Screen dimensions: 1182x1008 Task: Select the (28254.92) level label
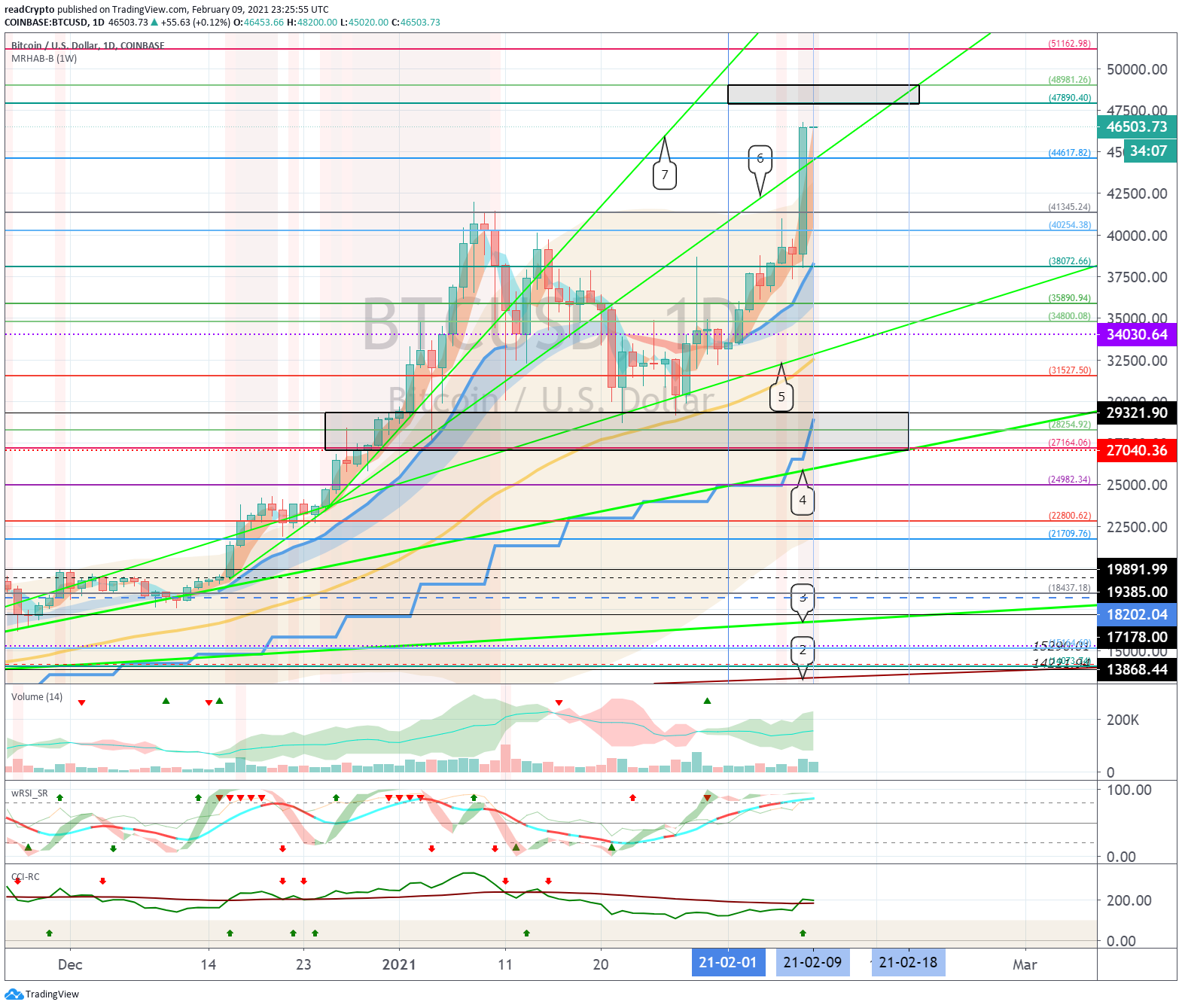[x=1069, y=425]
